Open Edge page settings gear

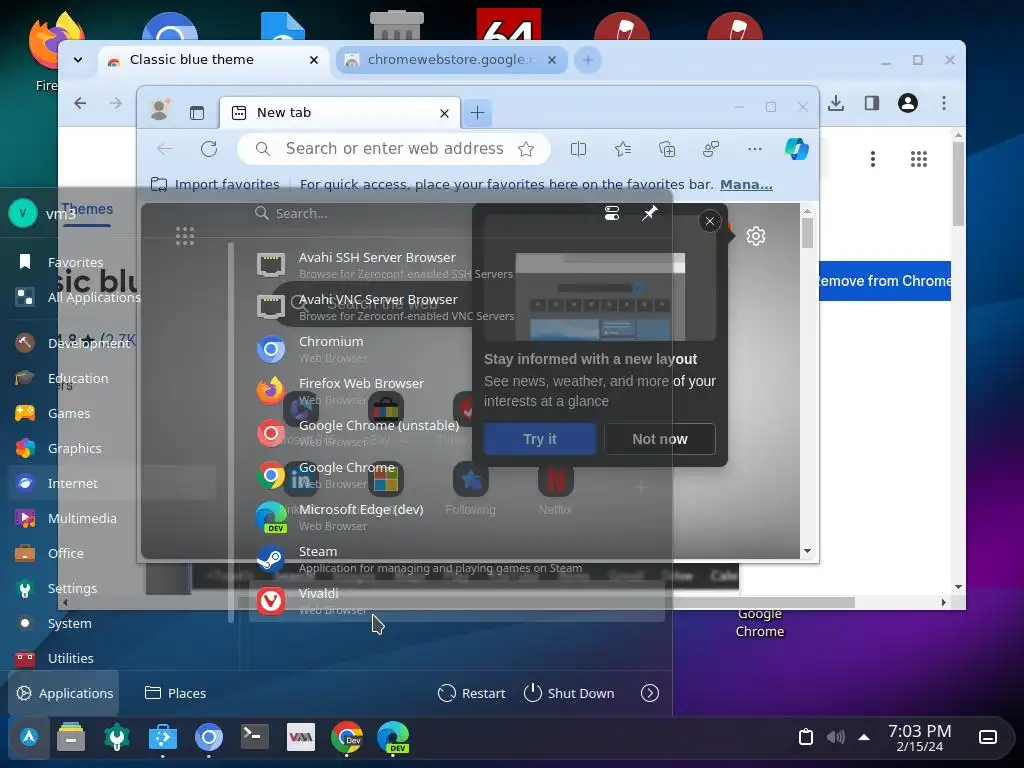pyautogui.click(x=756, y=236)
